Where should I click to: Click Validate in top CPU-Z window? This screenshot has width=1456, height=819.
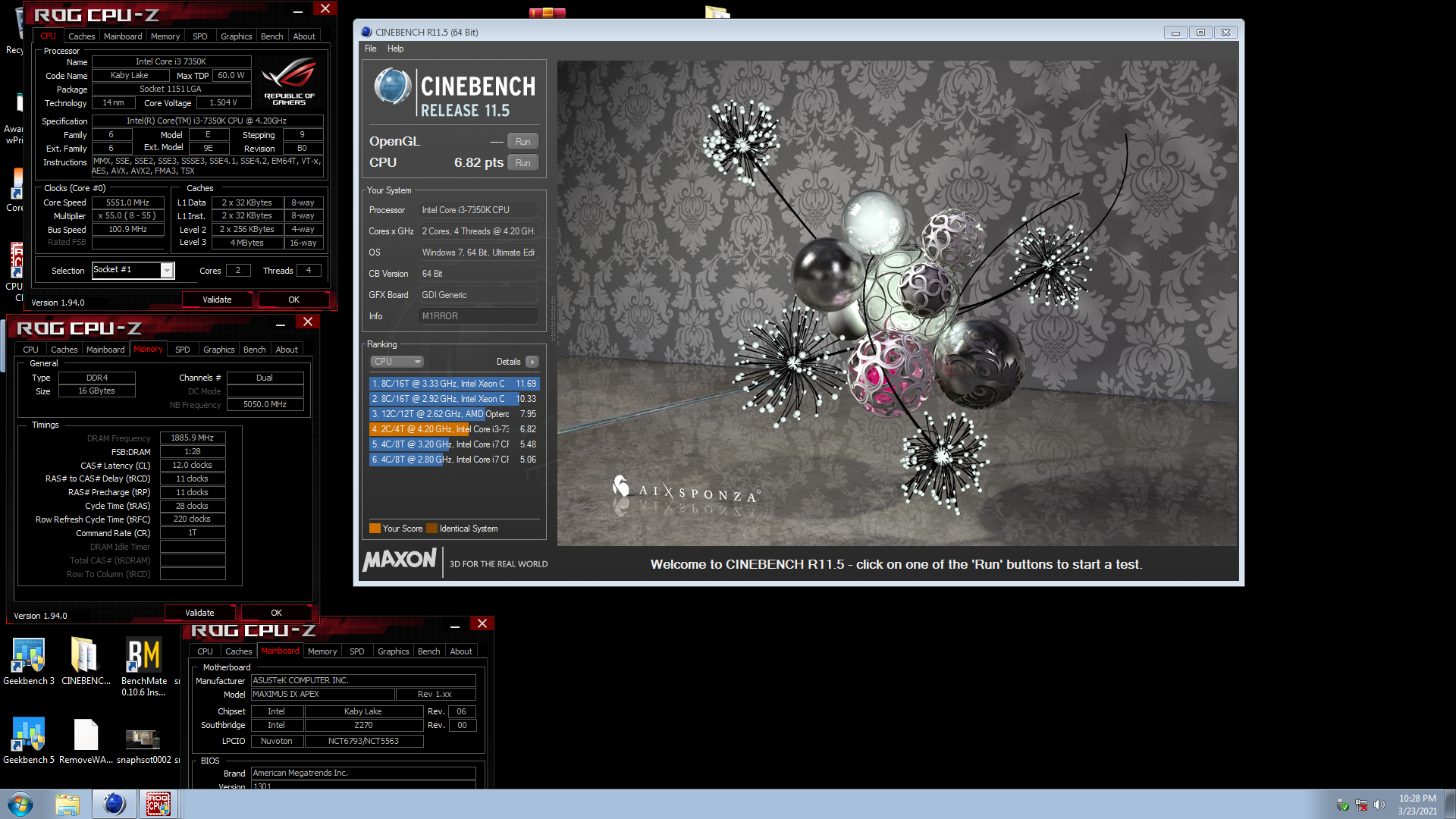click(x=217, y=300)
